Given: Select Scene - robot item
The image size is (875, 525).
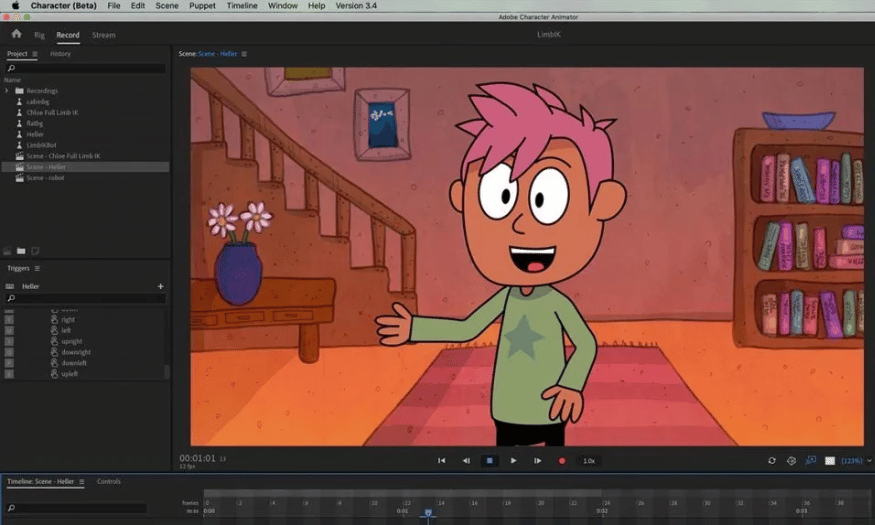Looking at the screenshot, I should pyautogui.click(x=45, y=177).
